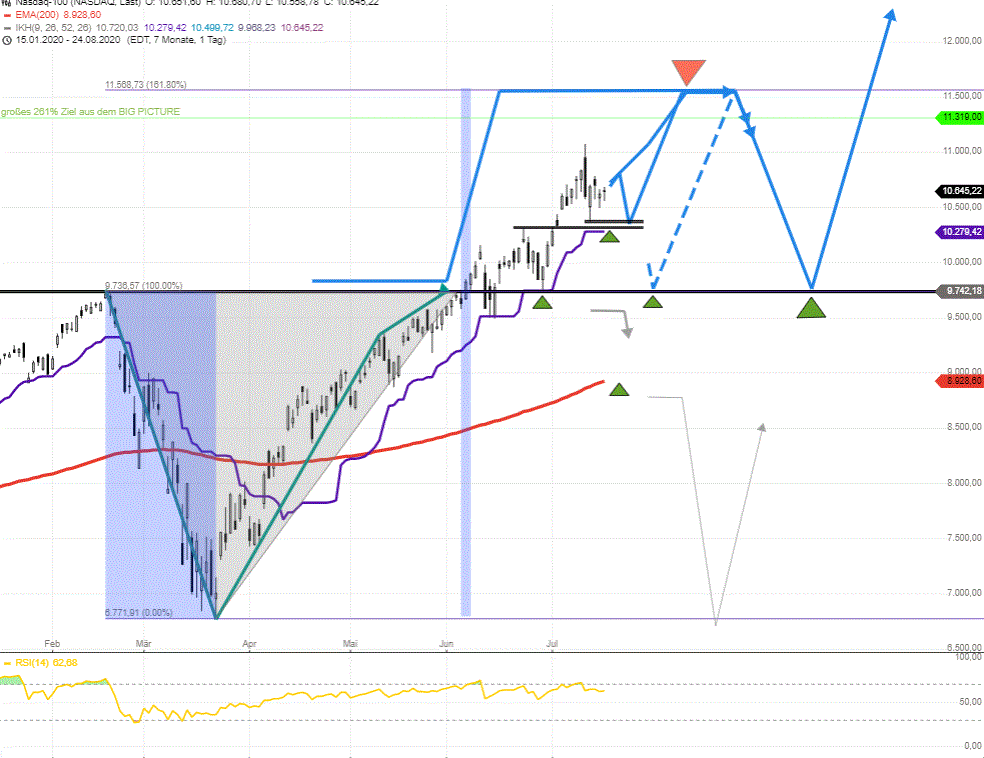The image size is (984, 758).
Task: Click the 11.568,73 (161.80%) Fibonacci label
Action: tap(146, 85)
